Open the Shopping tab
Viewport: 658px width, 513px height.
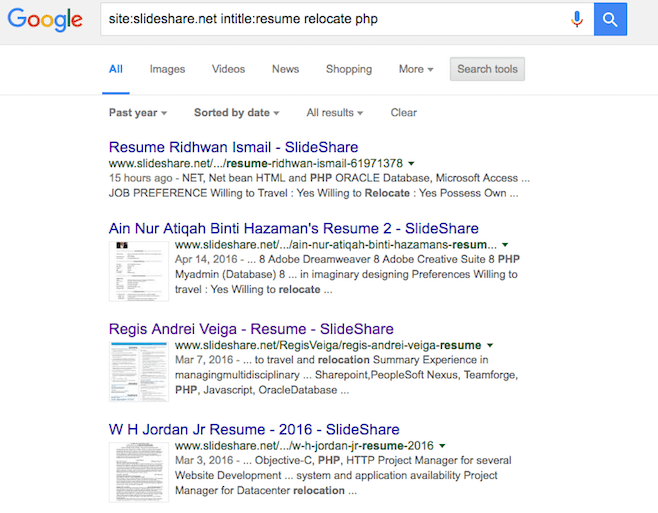coord(349,69)
